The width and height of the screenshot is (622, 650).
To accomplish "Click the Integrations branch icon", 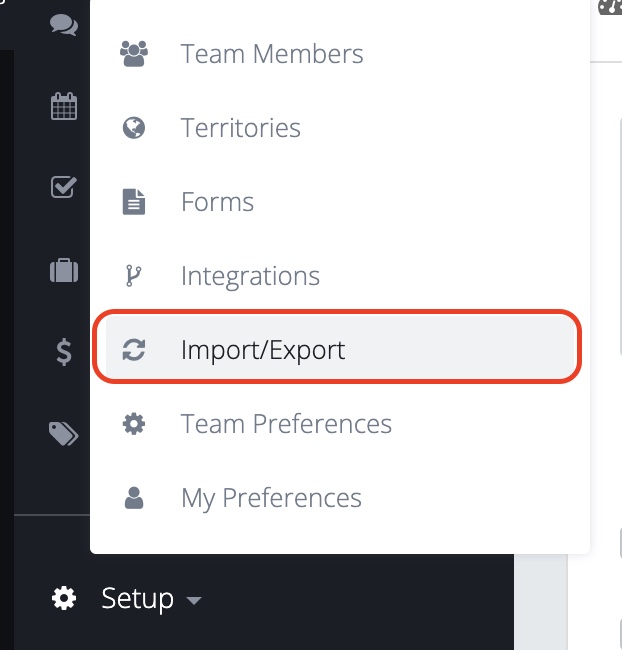I will (x=134, y=276).
